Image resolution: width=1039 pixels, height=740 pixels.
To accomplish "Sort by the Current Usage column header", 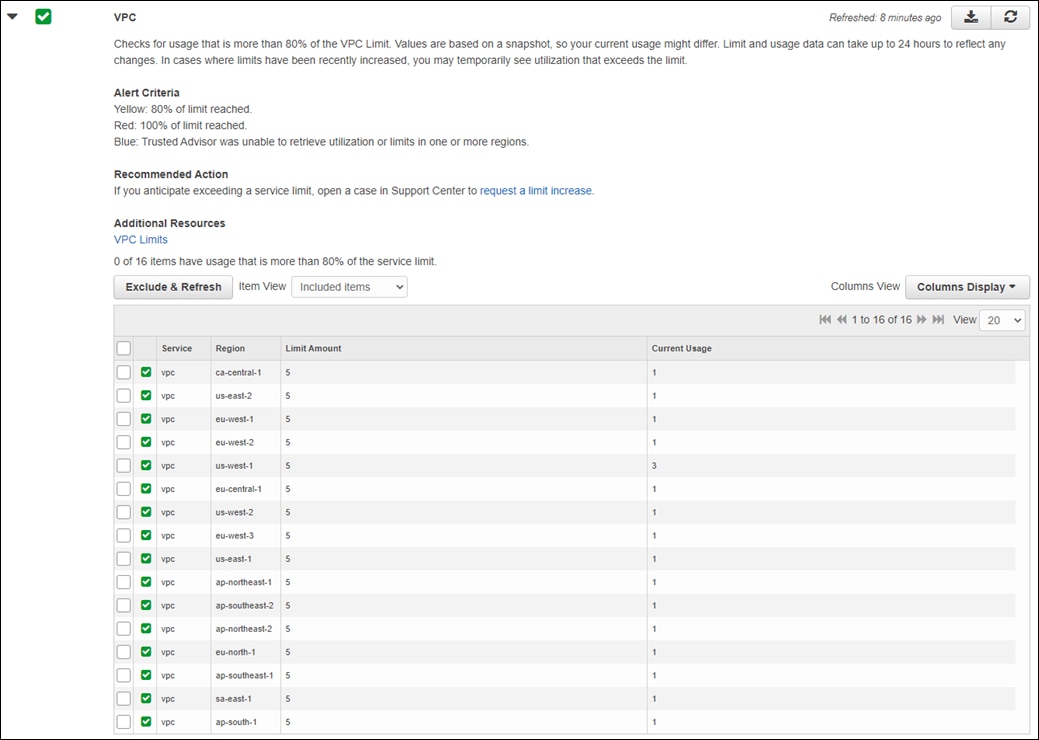I will (x=681, y=348).
